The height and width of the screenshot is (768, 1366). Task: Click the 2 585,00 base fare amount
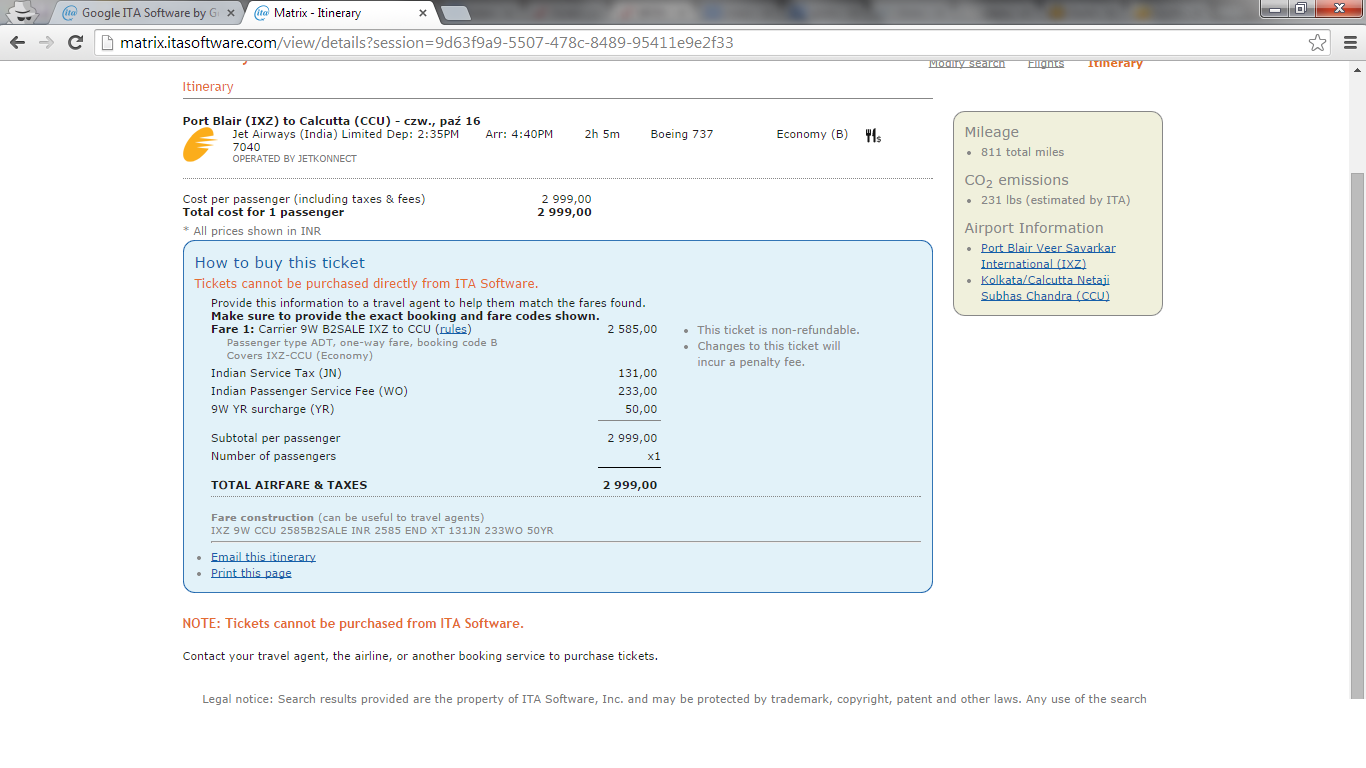pos(632,329)
